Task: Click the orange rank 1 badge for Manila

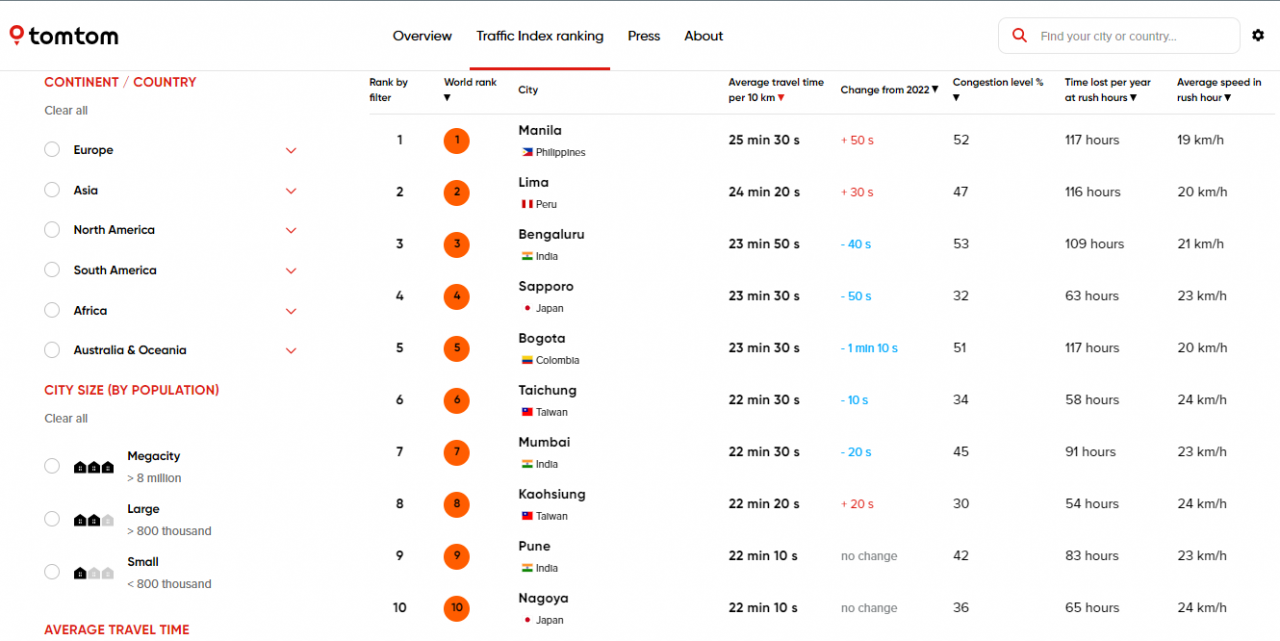Action: coord(457,140)
